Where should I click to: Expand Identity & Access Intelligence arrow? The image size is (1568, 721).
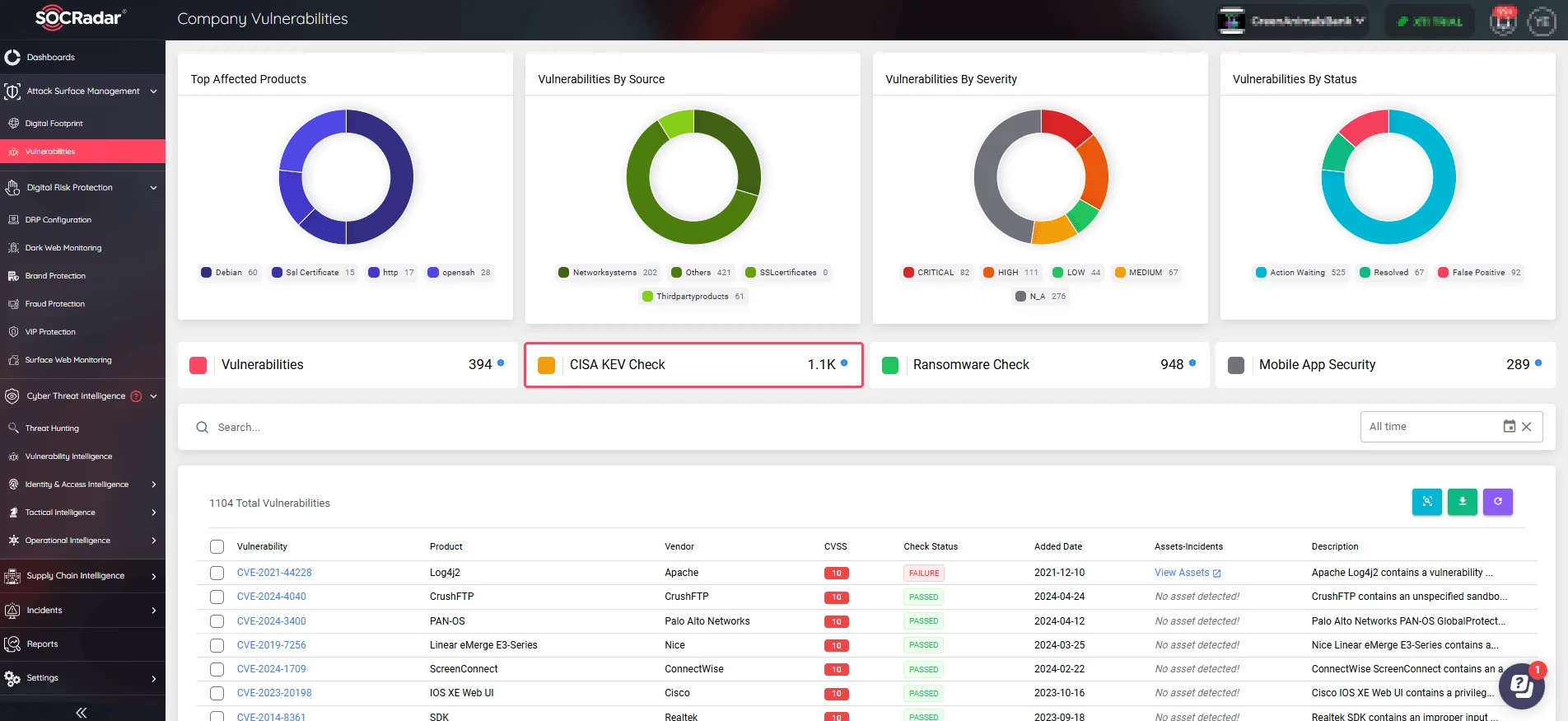[154, 485]
